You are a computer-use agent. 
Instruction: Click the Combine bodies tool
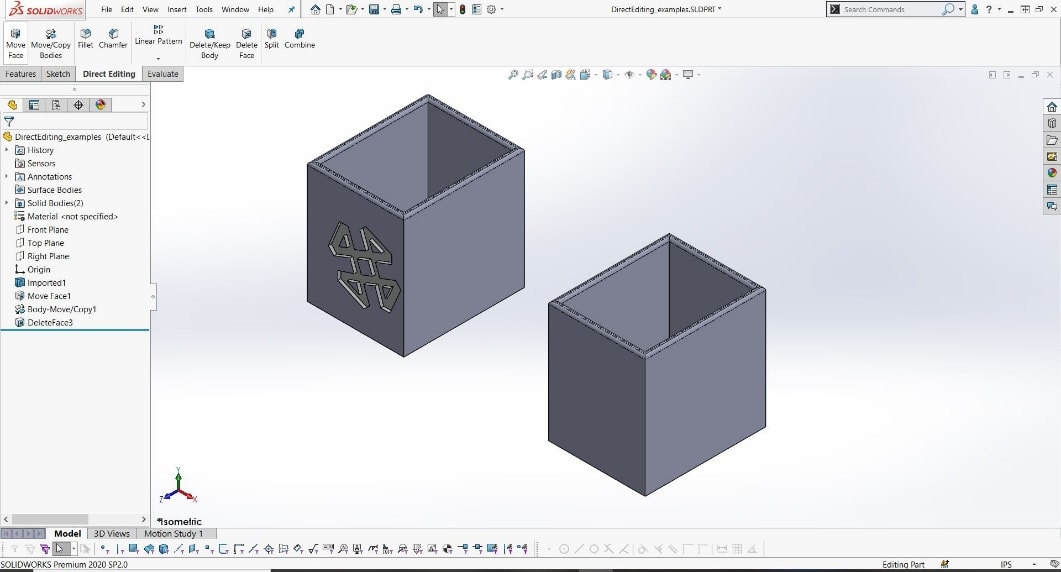299,38
